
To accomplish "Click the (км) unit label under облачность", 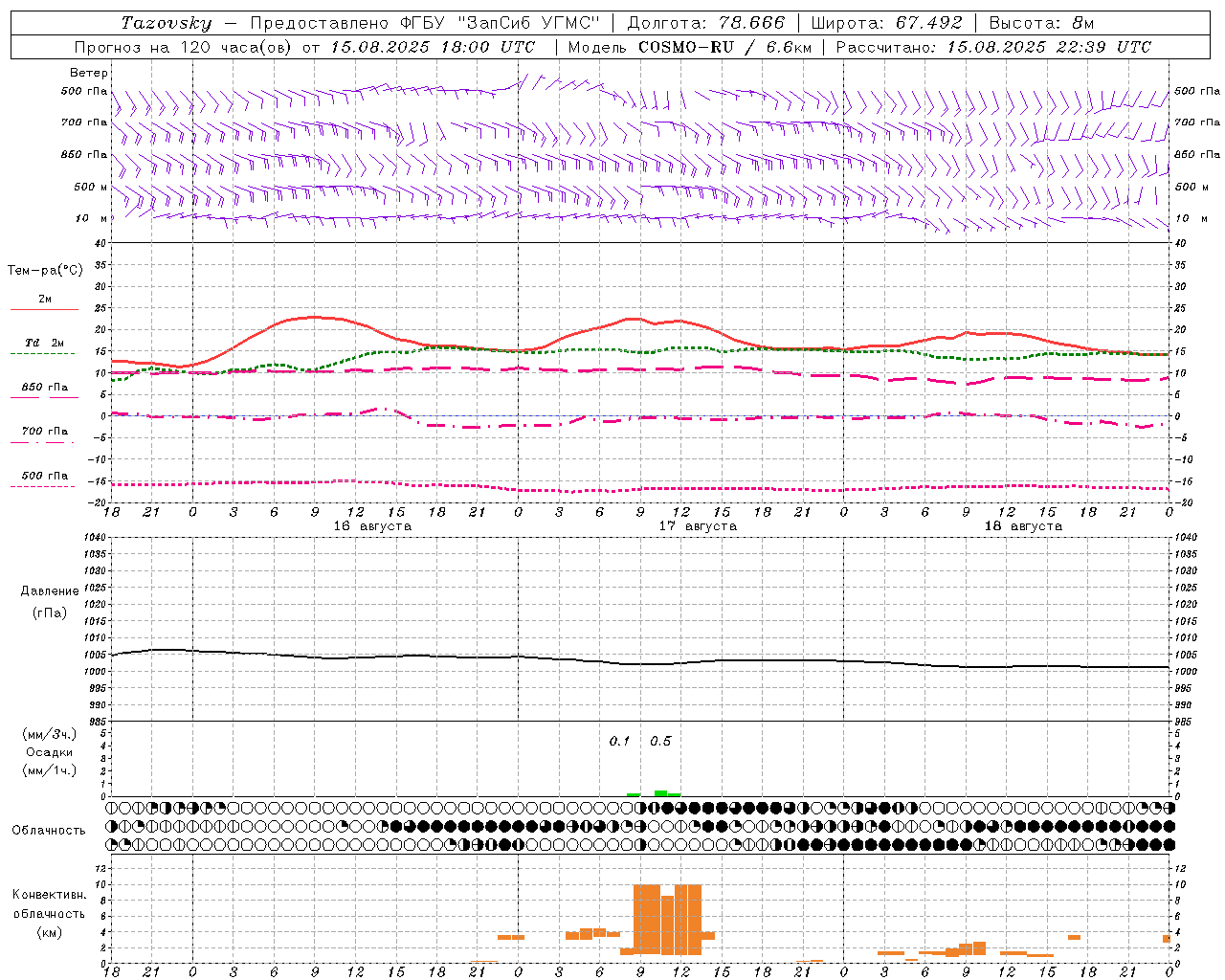I will (49, 932).
